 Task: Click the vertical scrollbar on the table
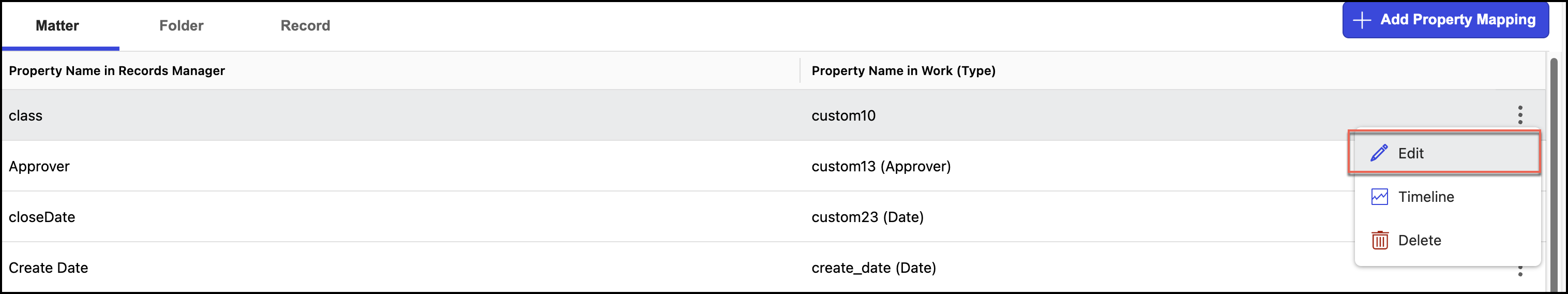[x=1553, y=170]
